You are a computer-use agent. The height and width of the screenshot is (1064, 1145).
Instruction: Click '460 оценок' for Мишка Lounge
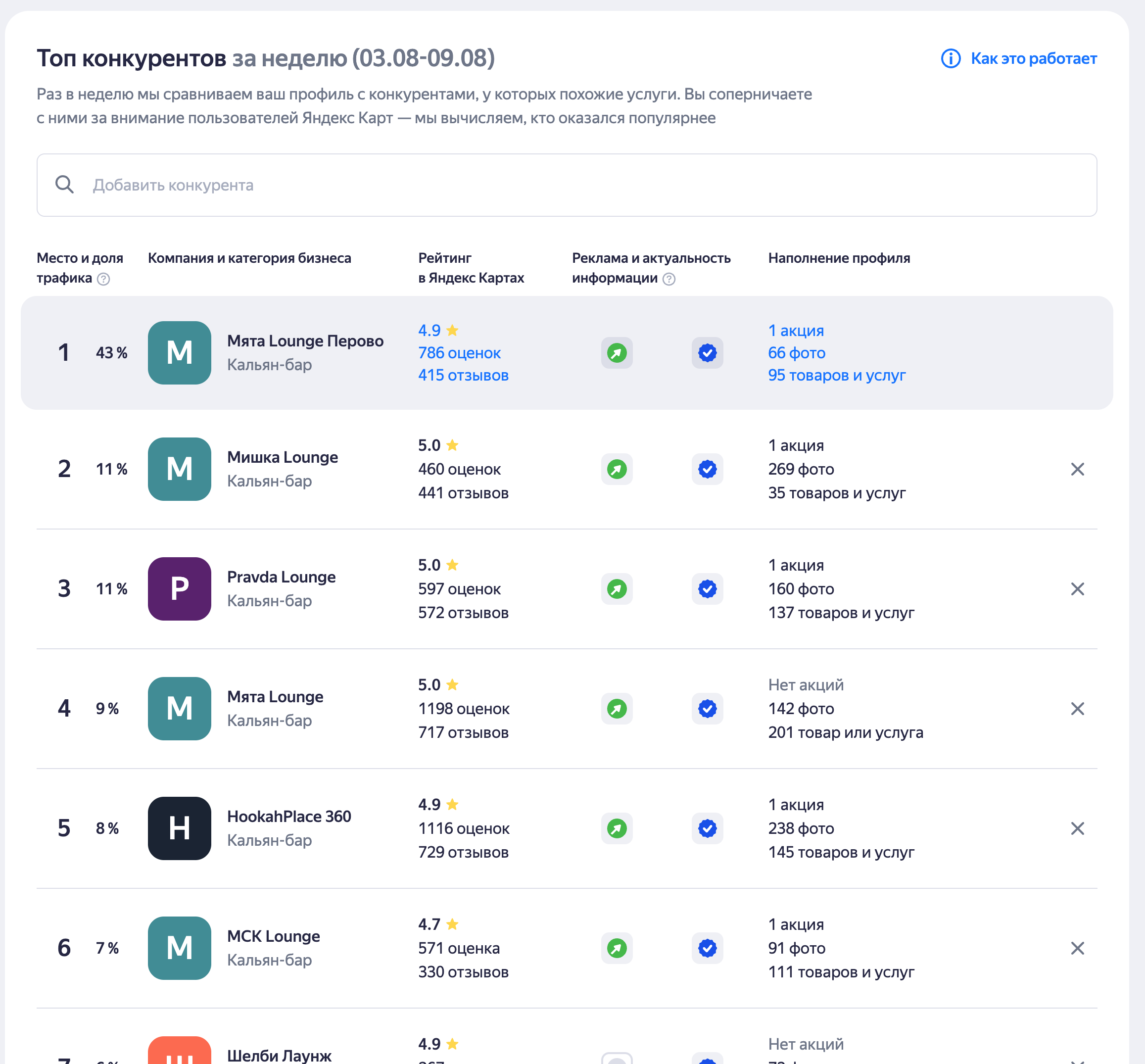[x=459, y=469]
